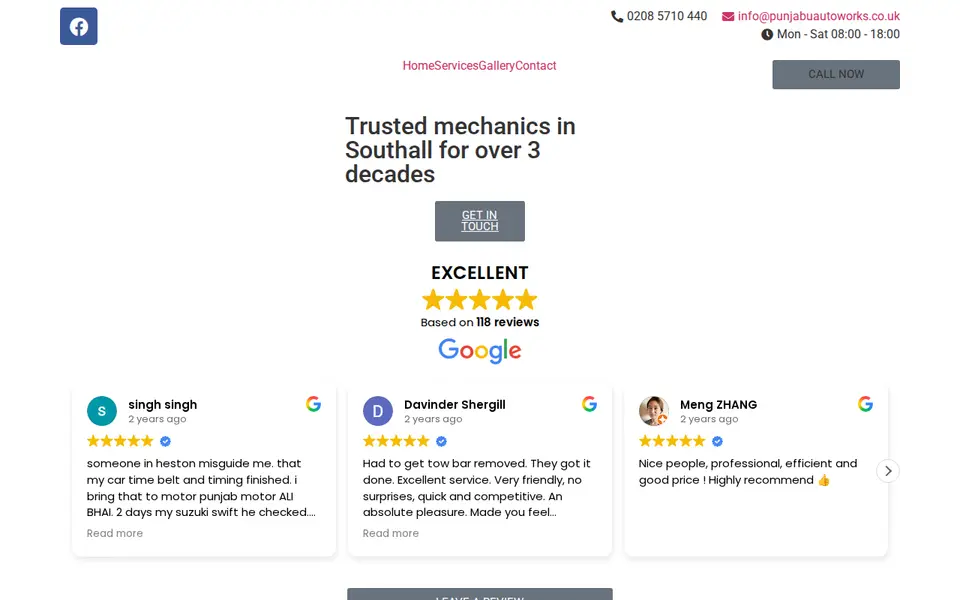Image resolution: width=960 pixels, height=600 pixels.
Task: Go to the Home menu item
Action: pyautogui.click(x=418, y=66)
